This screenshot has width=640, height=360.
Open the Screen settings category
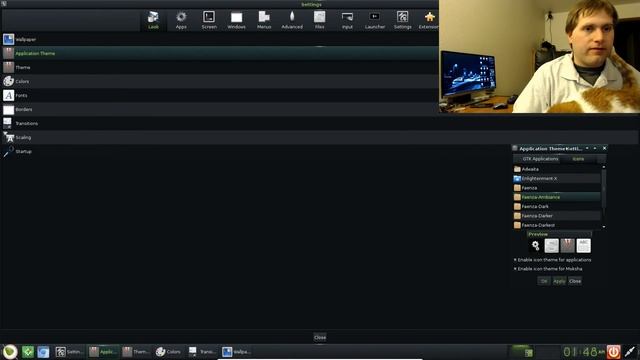[x=209, y=20]
